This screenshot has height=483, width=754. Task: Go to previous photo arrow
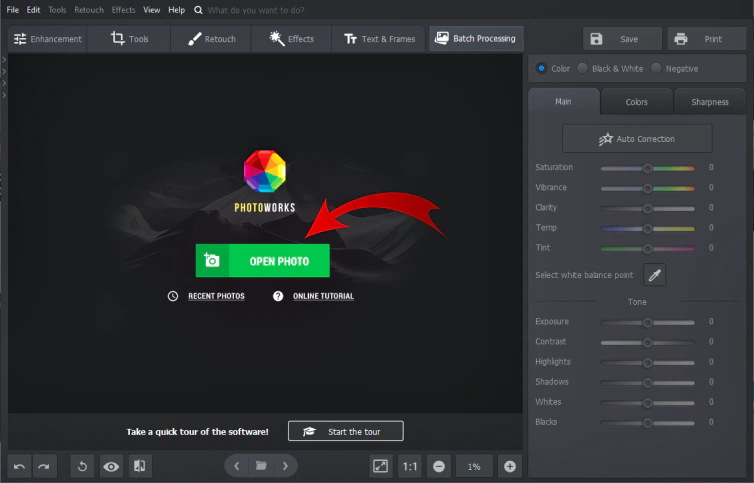coord(237,466)
